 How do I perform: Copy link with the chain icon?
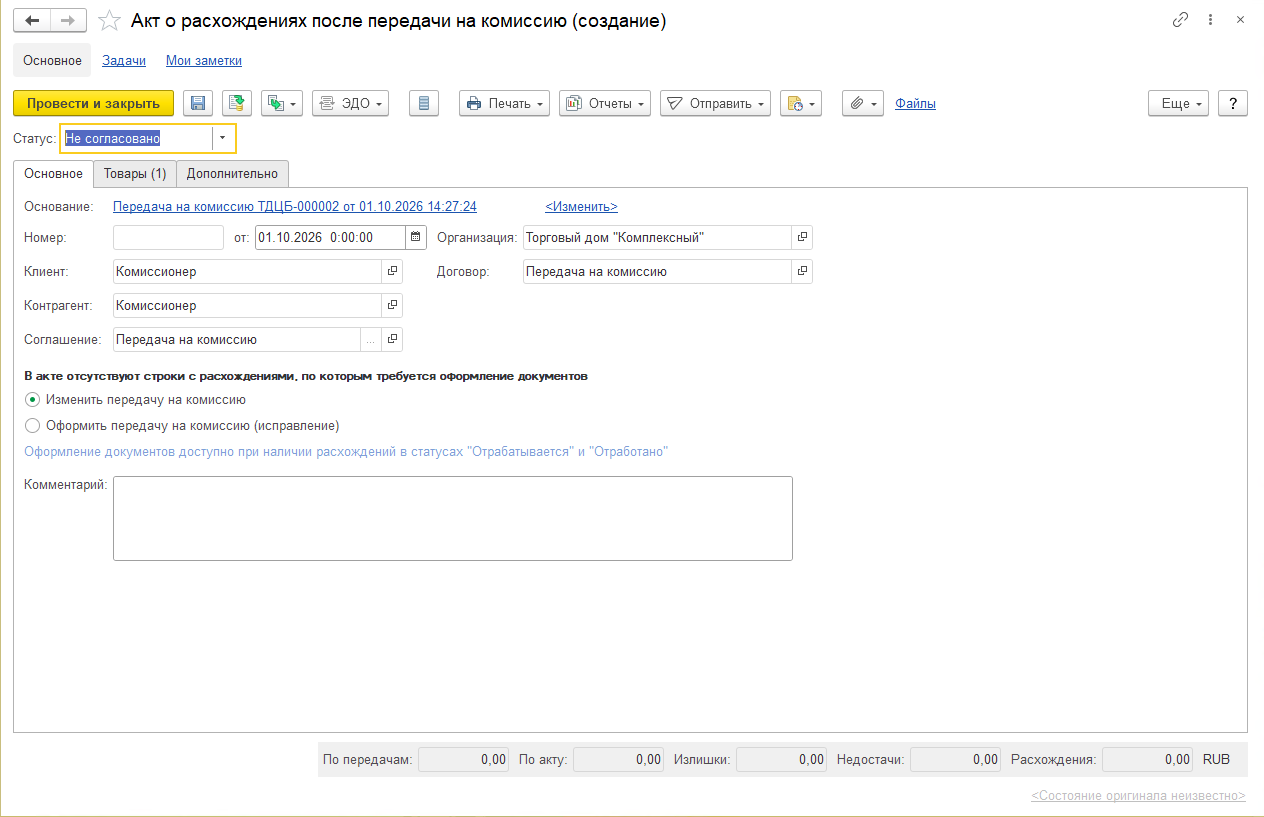pos(1181,20)
